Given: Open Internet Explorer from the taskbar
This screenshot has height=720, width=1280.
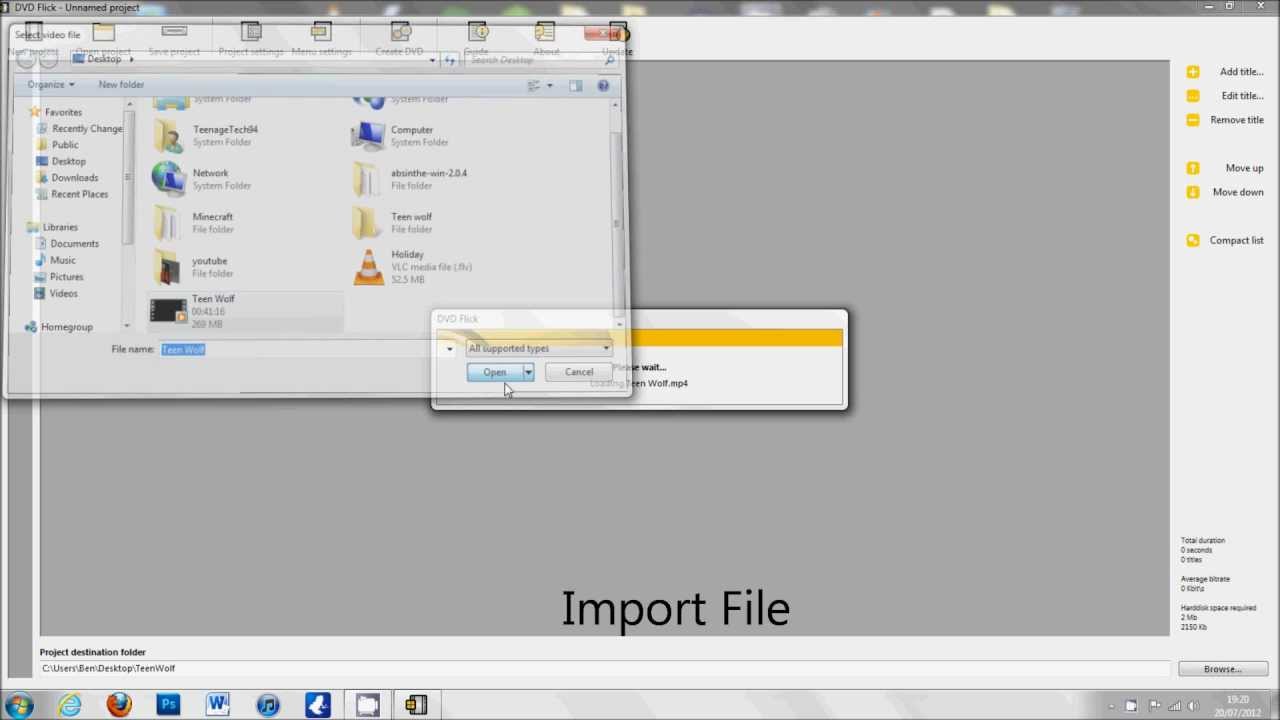Looking at the screenshot, I should [x=69, y=705].
